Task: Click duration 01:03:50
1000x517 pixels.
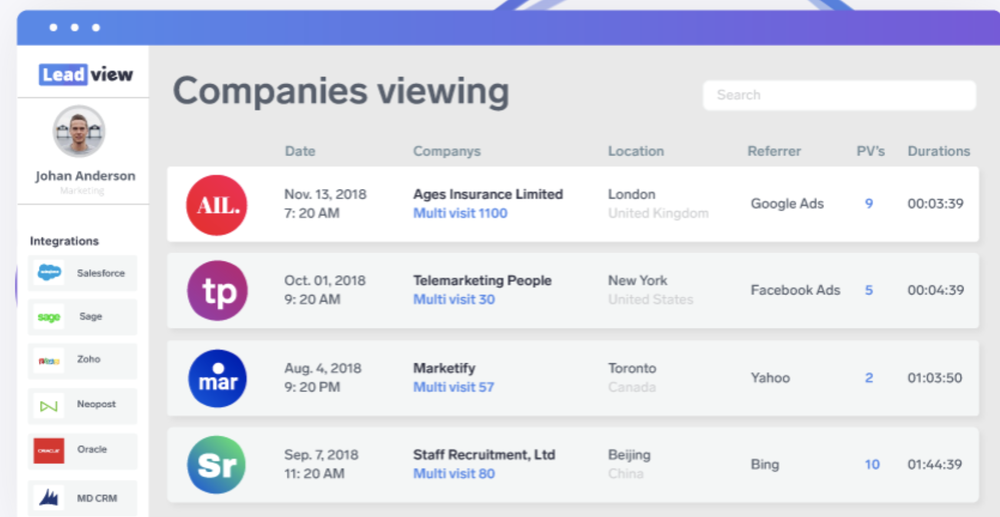Action: tap(935, 377)
